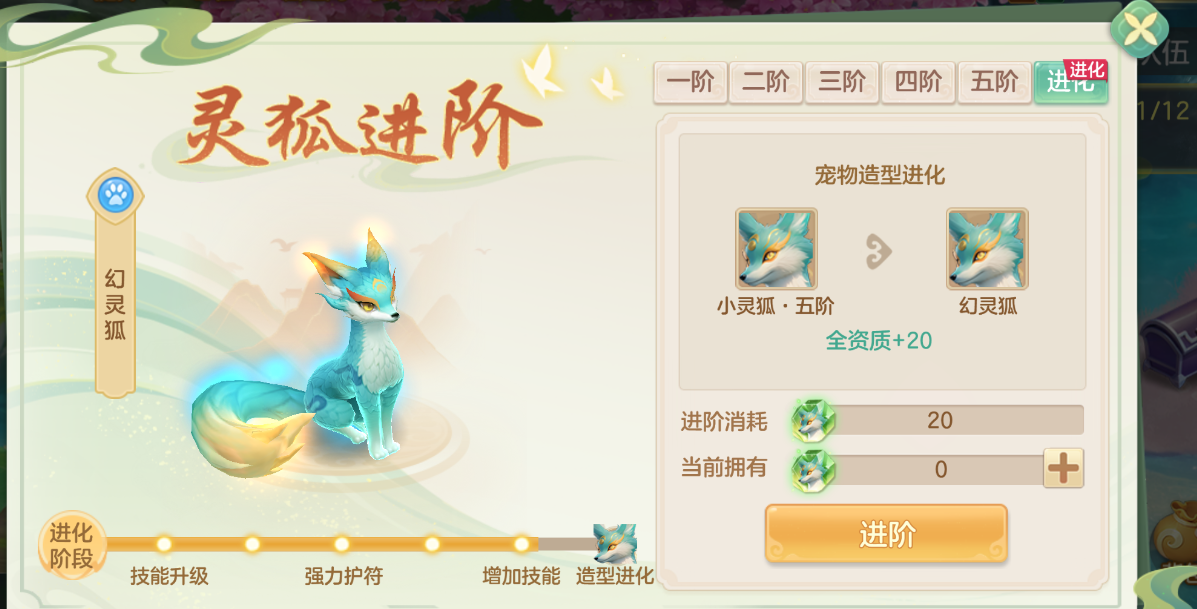Viewport: 1197px width, 609px height.
Task: Select the 技能升级 node on progress bar
Action: pyautogui.click(x=164, y=543)
